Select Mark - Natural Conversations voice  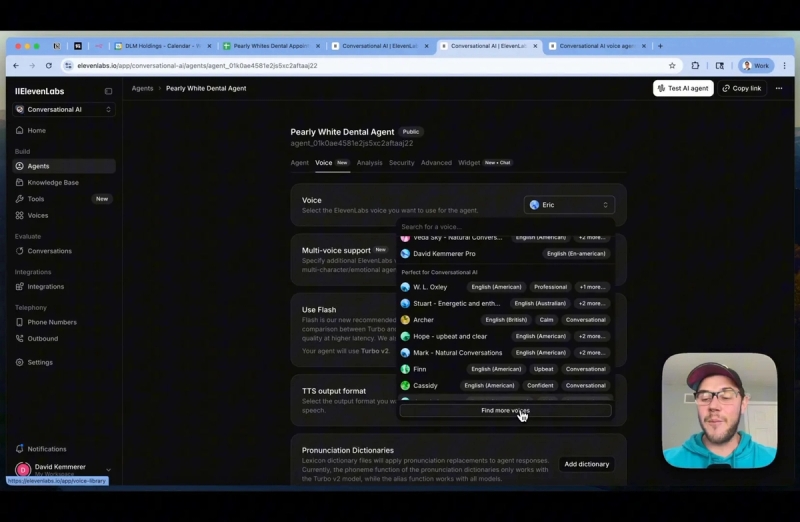505,353
